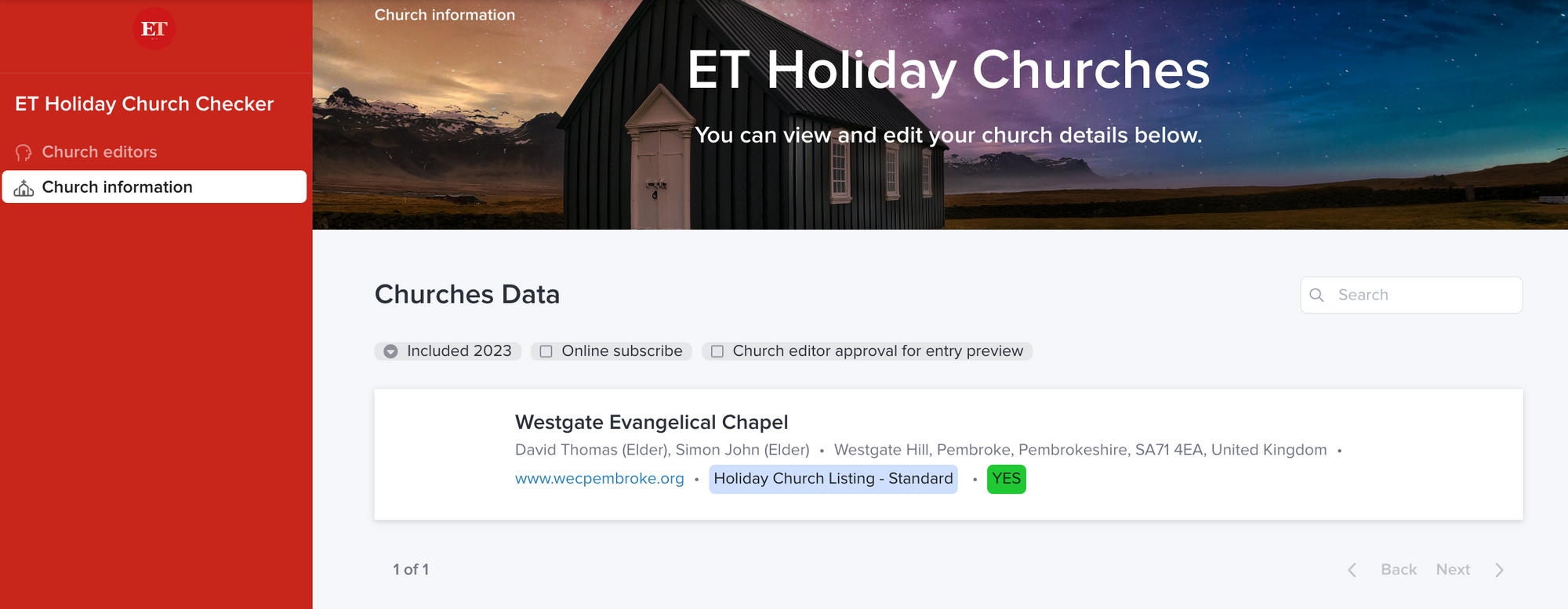The image size is (1568, 609).
Task: Click ET Holiday Church Checker title
Action: pyautogui.click(x=144, y=103)
